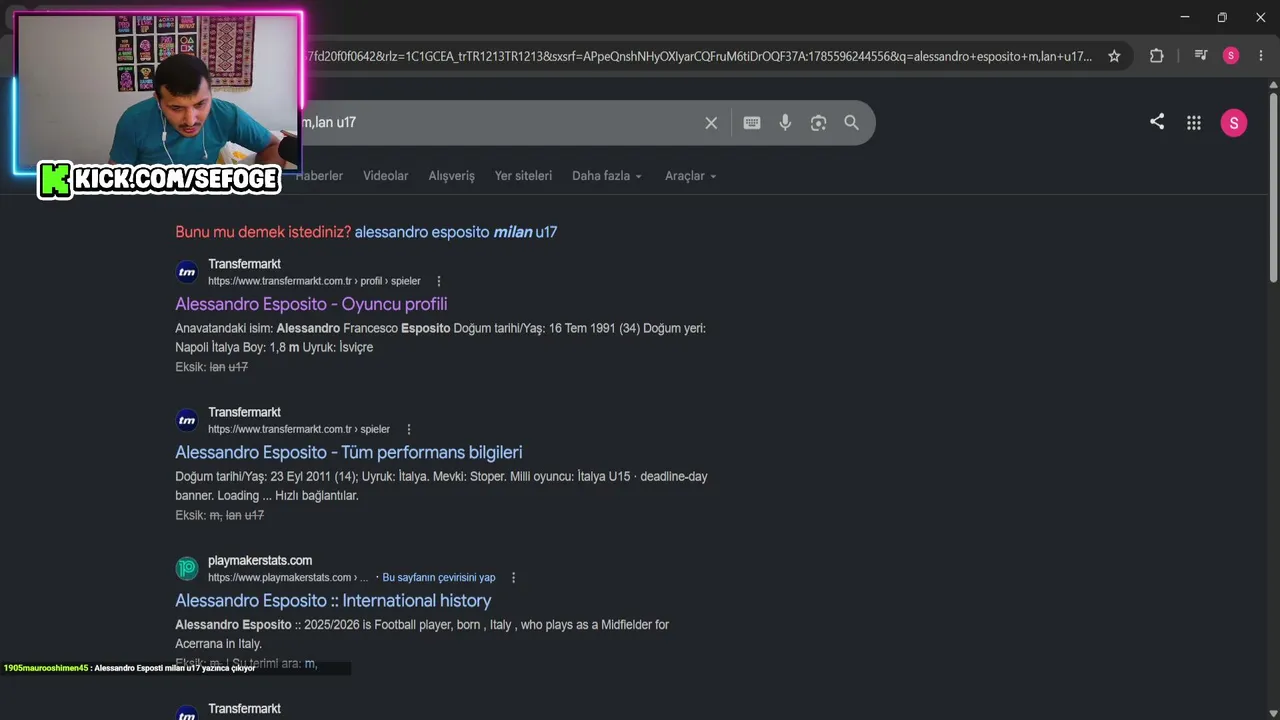This screenshot has width=1280, height=720.
Task: Search by image with Google Lens icon
Action: (818, 123)
